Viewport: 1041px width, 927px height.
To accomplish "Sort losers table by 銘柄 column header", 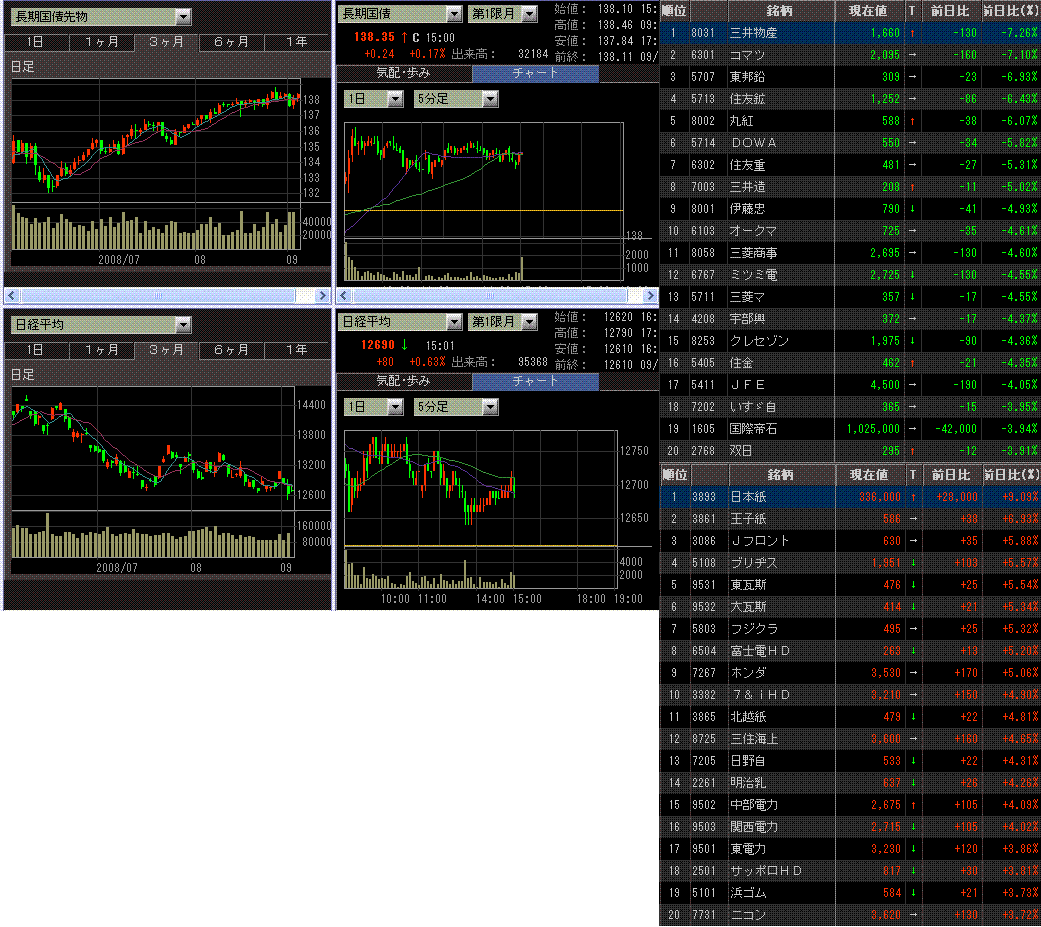I will pos(781,11).
